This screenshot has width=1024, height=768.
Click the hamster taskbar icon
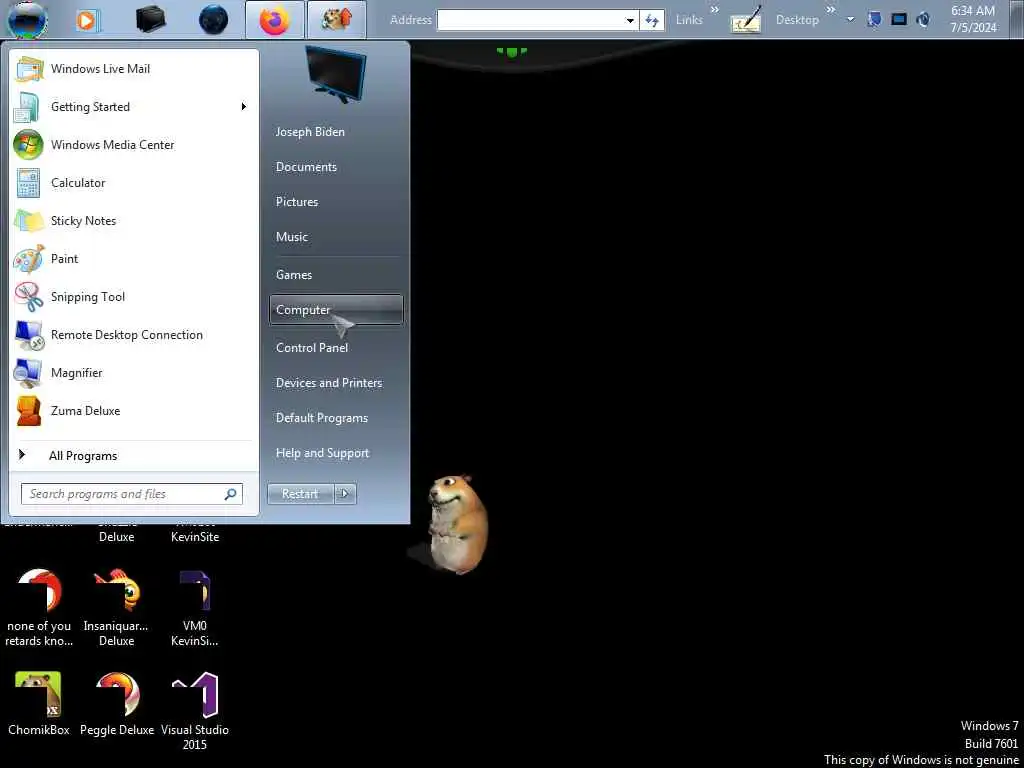pos(337,20)
